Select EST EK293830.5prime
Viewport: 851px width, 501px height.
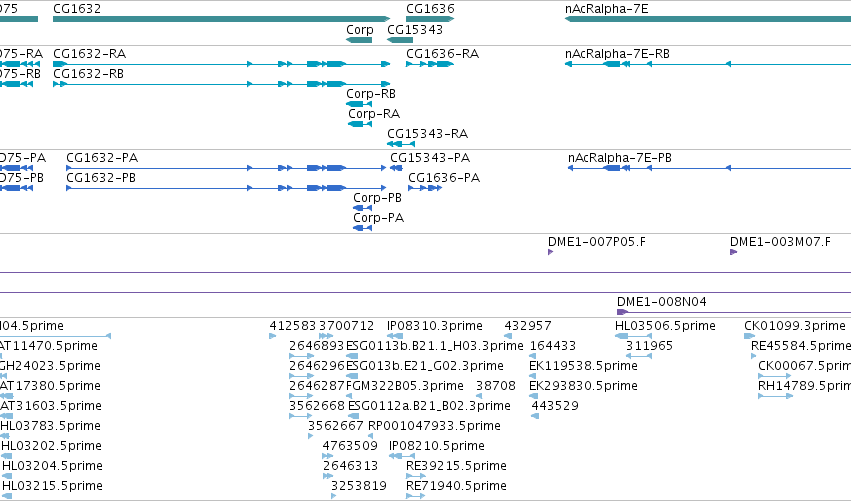point(583,386)
